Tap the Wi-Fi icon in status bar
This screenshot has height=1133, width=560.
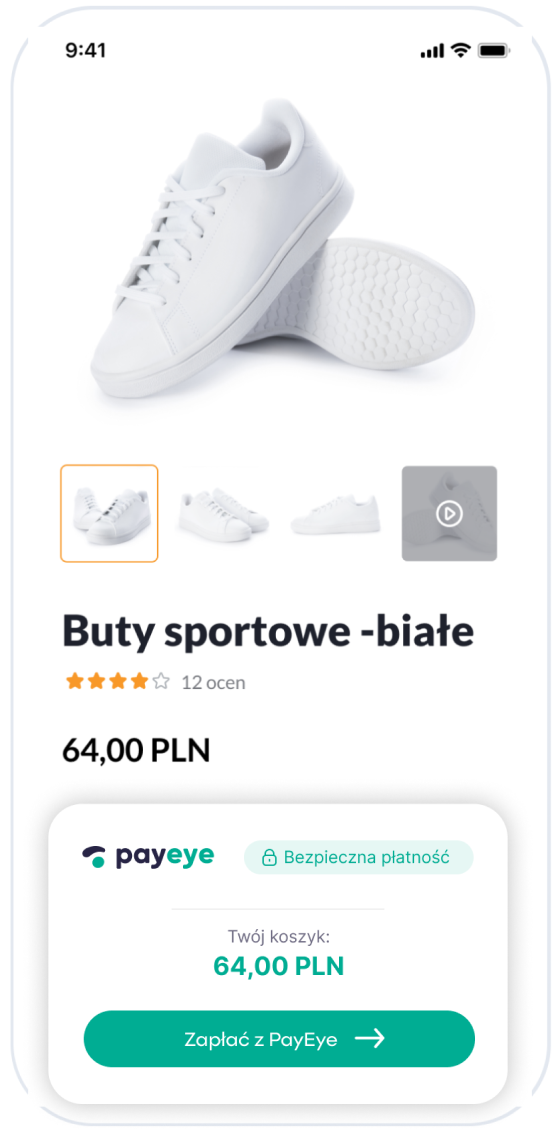460,51
